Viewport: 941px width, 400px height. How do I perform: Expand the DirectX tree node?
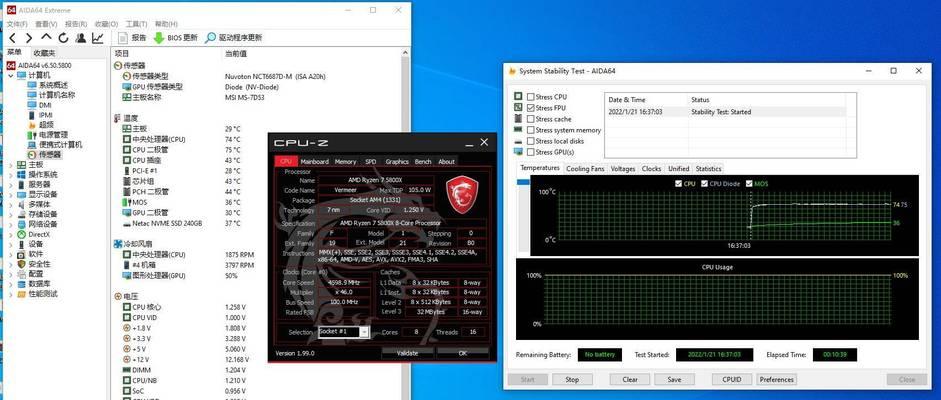(10, 234)
